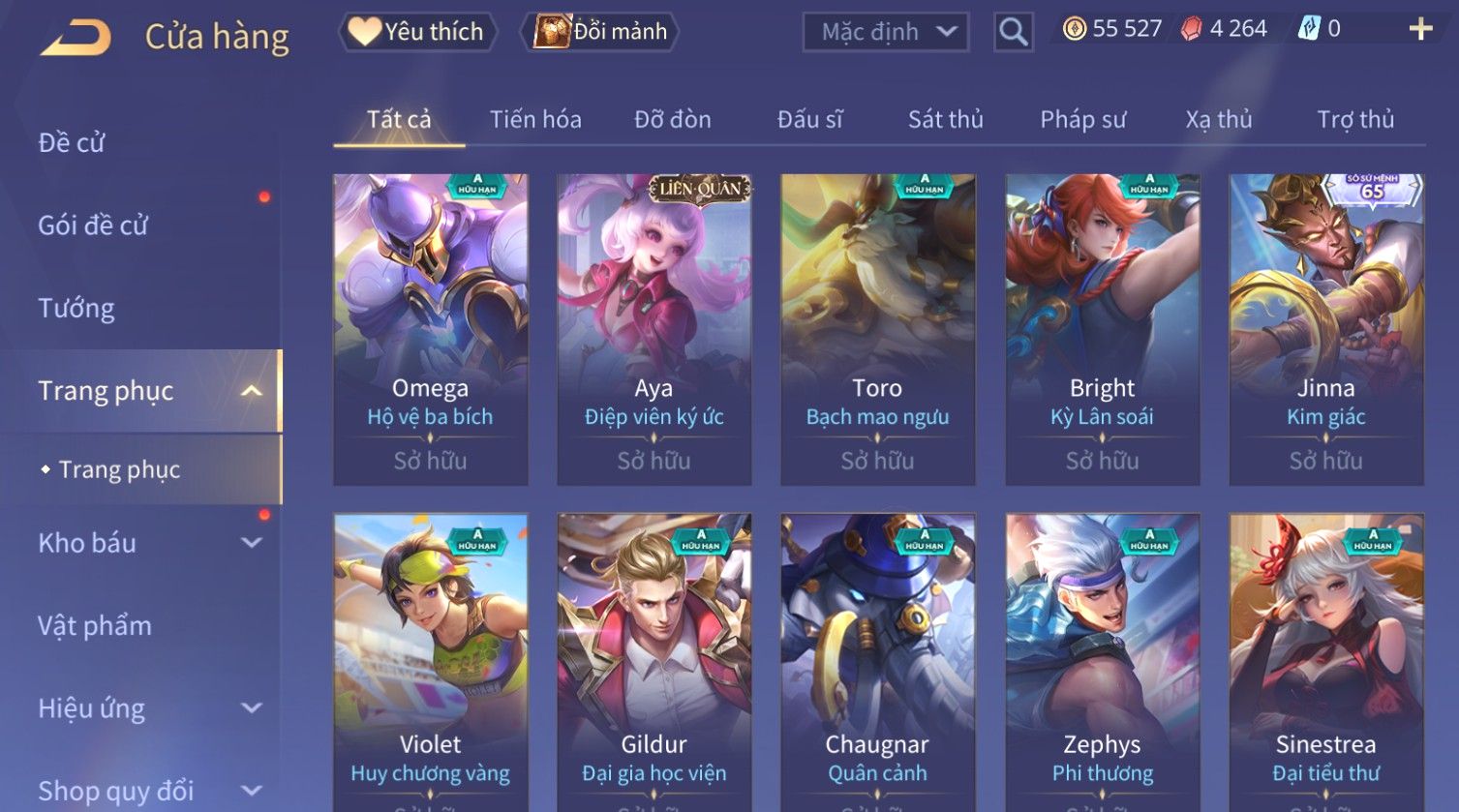
Task: Switch to the Pháp sư tab
Action: [x=1082, y=119]
